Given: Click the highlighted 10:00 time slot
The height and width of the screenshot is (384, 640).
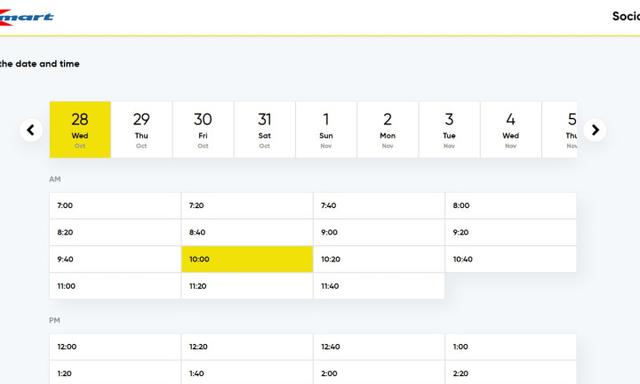Looking at the screenshot, I should tap(247, 260).
